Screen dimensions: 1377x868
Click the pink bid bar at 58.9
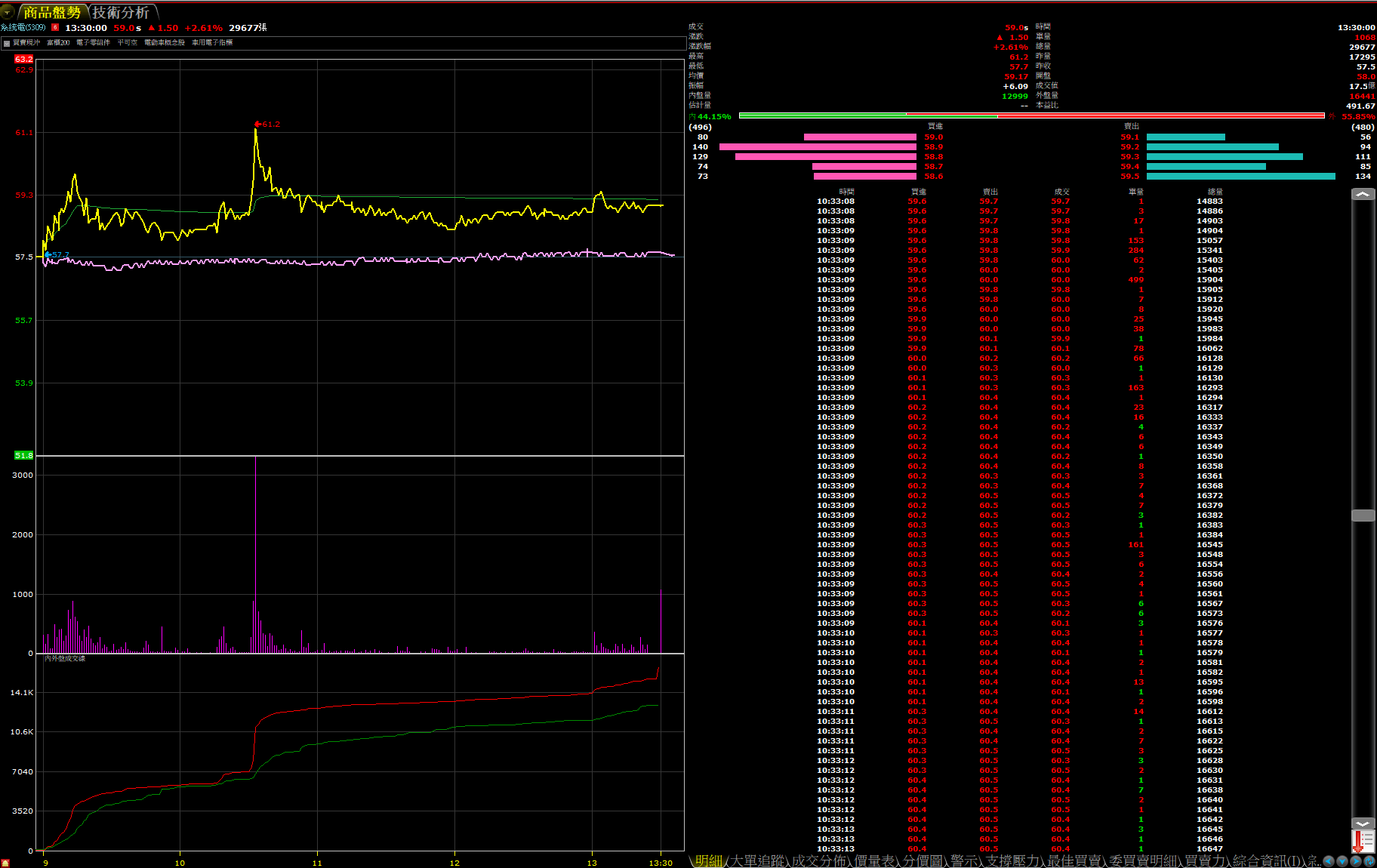(818, 146)
